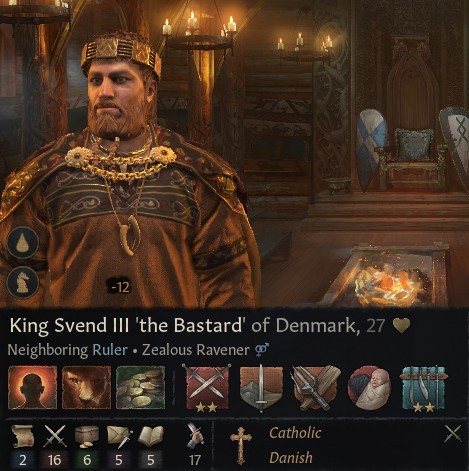Select the sword and landscape commander trait

(261, 388)
